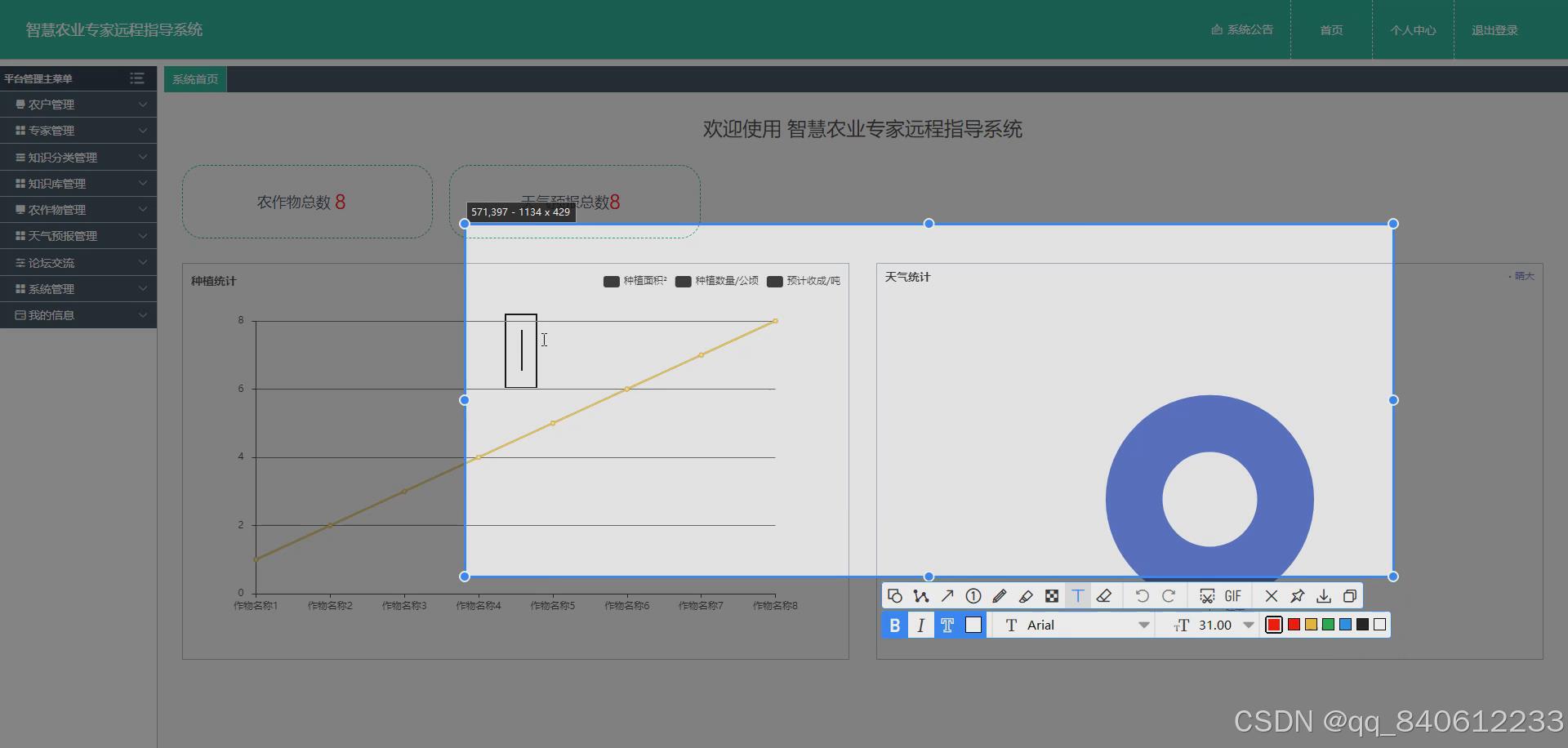Expand the 知识分类管理 sidebar menu
The width and height of the screenshot is (1568, 748).
[78, 158]
